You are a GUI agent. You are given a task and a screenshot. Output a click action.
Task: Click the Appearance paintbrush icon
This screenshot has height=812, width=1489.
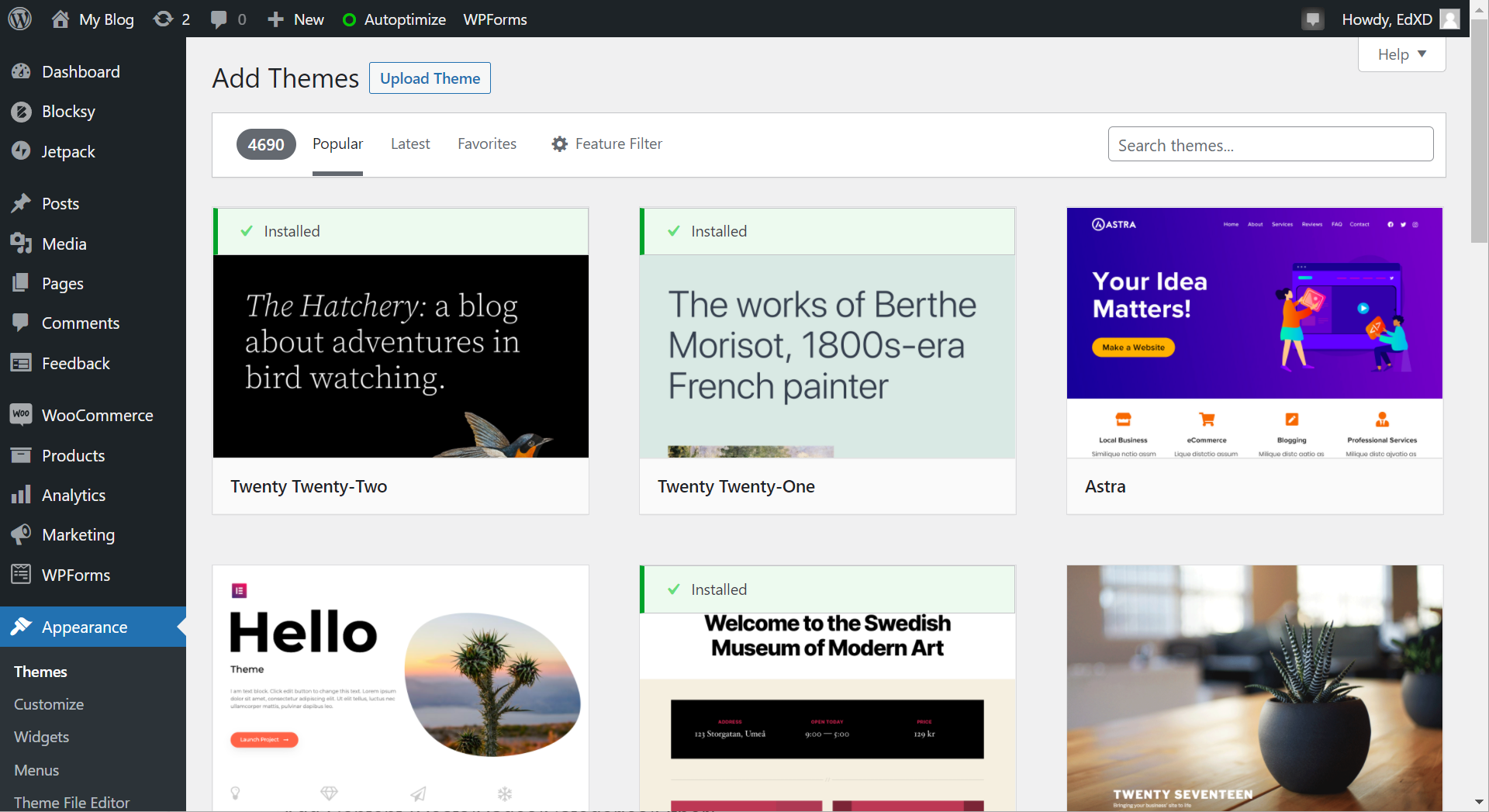coord(21,627)
